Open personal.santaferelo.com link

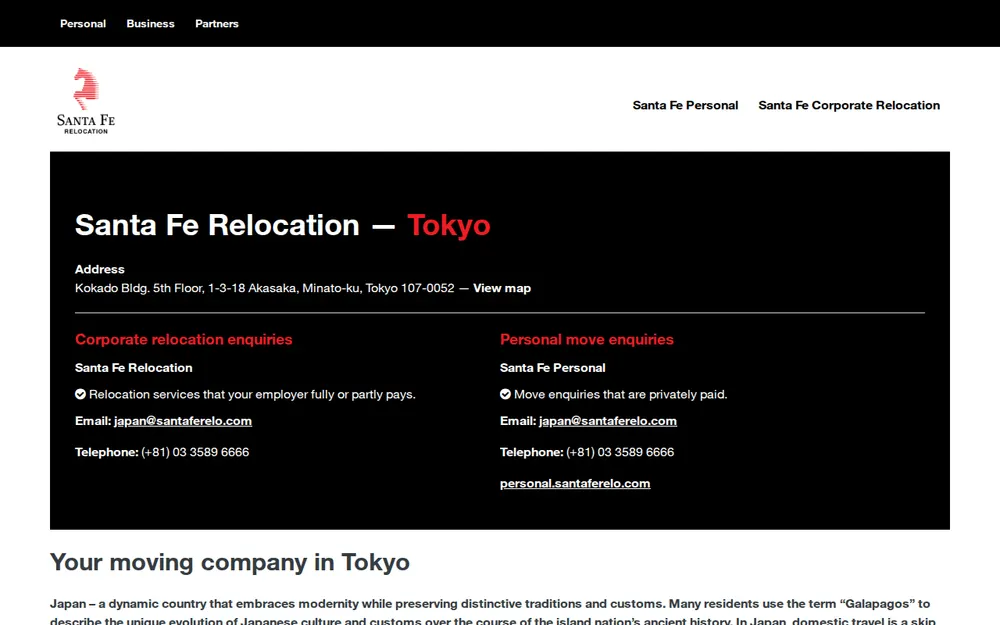click(x=575, y=483)
